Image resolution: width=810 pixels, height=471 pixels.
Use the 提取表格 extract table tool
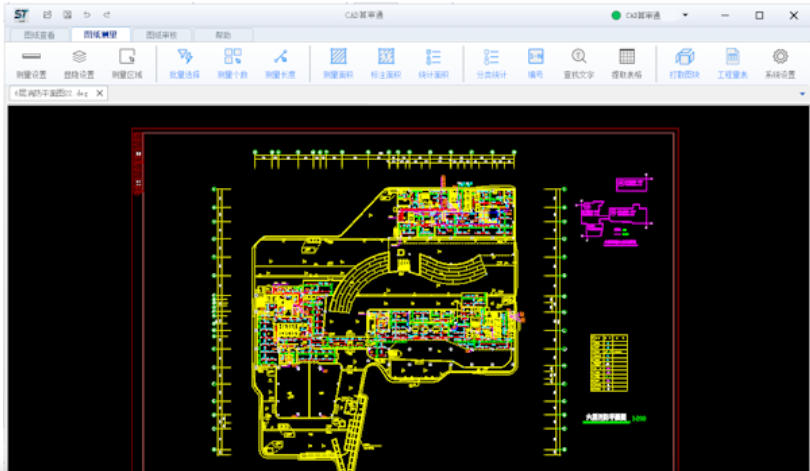[x=627, y=64]
